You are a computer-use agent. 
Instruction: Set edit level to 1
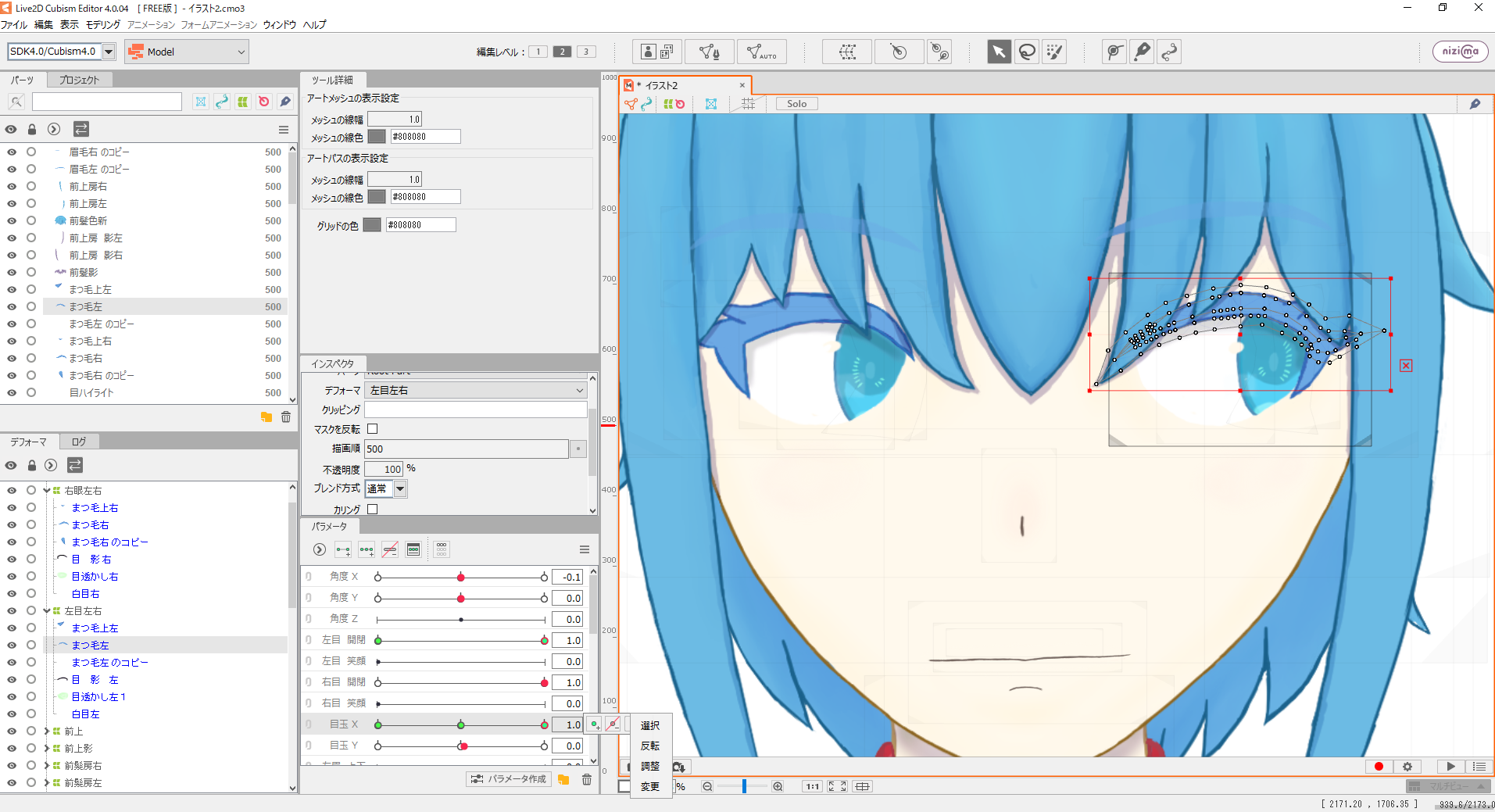[538, 52]
